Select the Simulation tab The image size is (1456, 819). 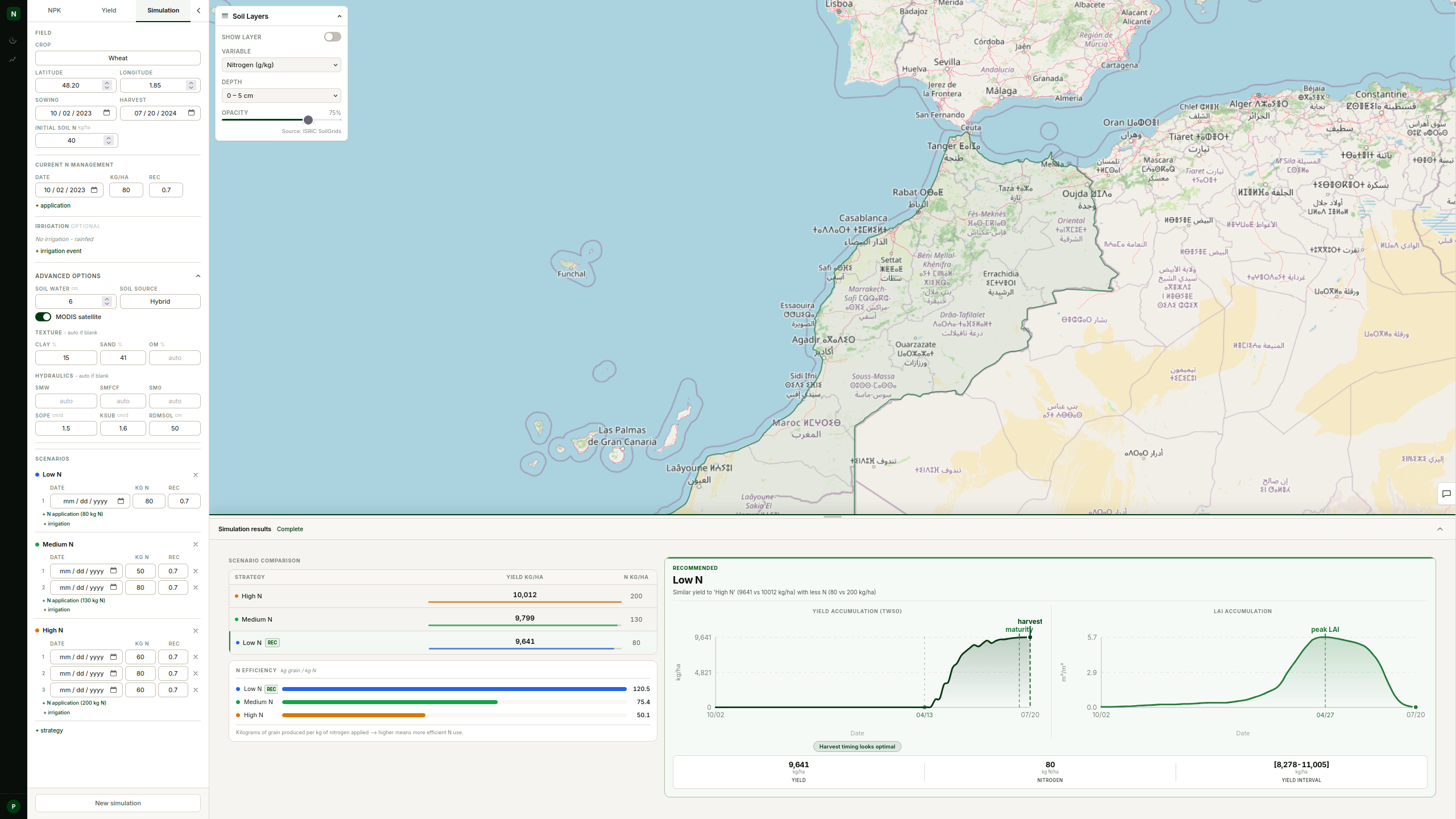(x=163, y=10)
